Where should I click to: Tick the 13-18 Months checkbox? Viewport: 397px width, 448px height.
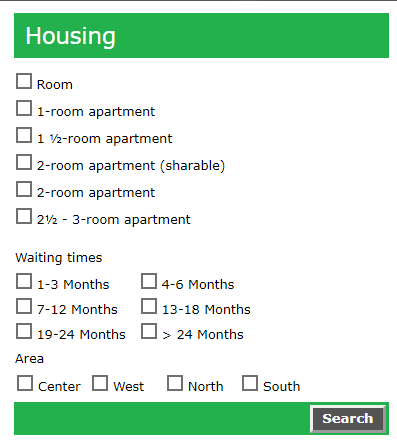[149, 306]
